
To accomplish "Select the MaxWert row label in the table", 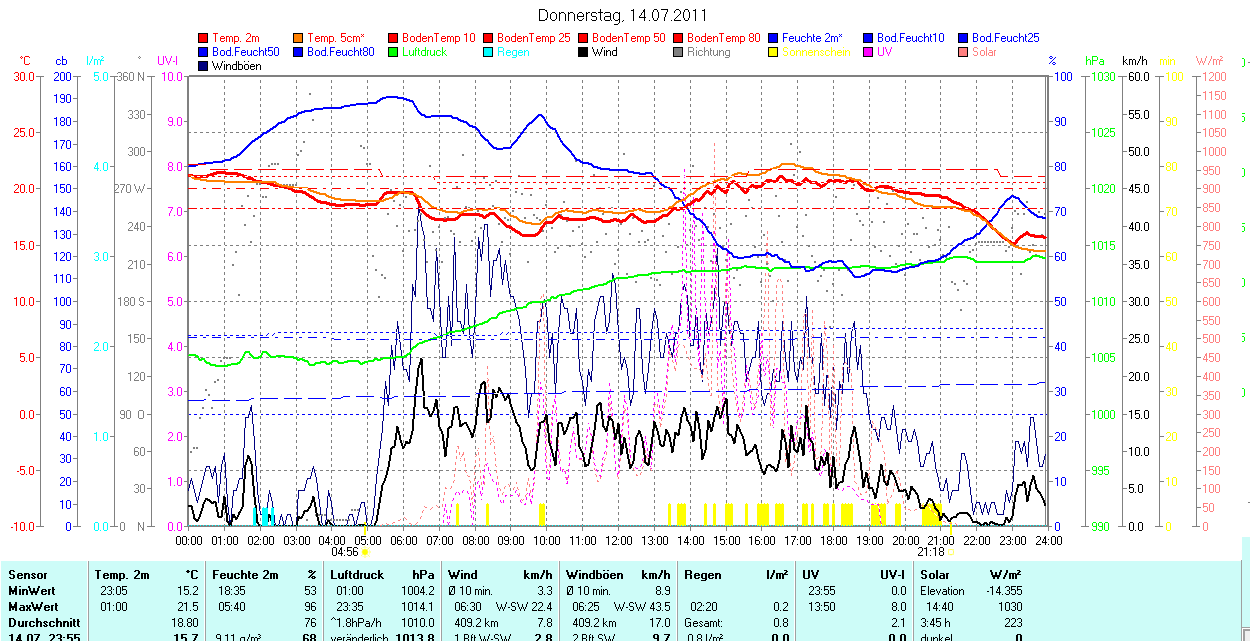I will 35,607.
